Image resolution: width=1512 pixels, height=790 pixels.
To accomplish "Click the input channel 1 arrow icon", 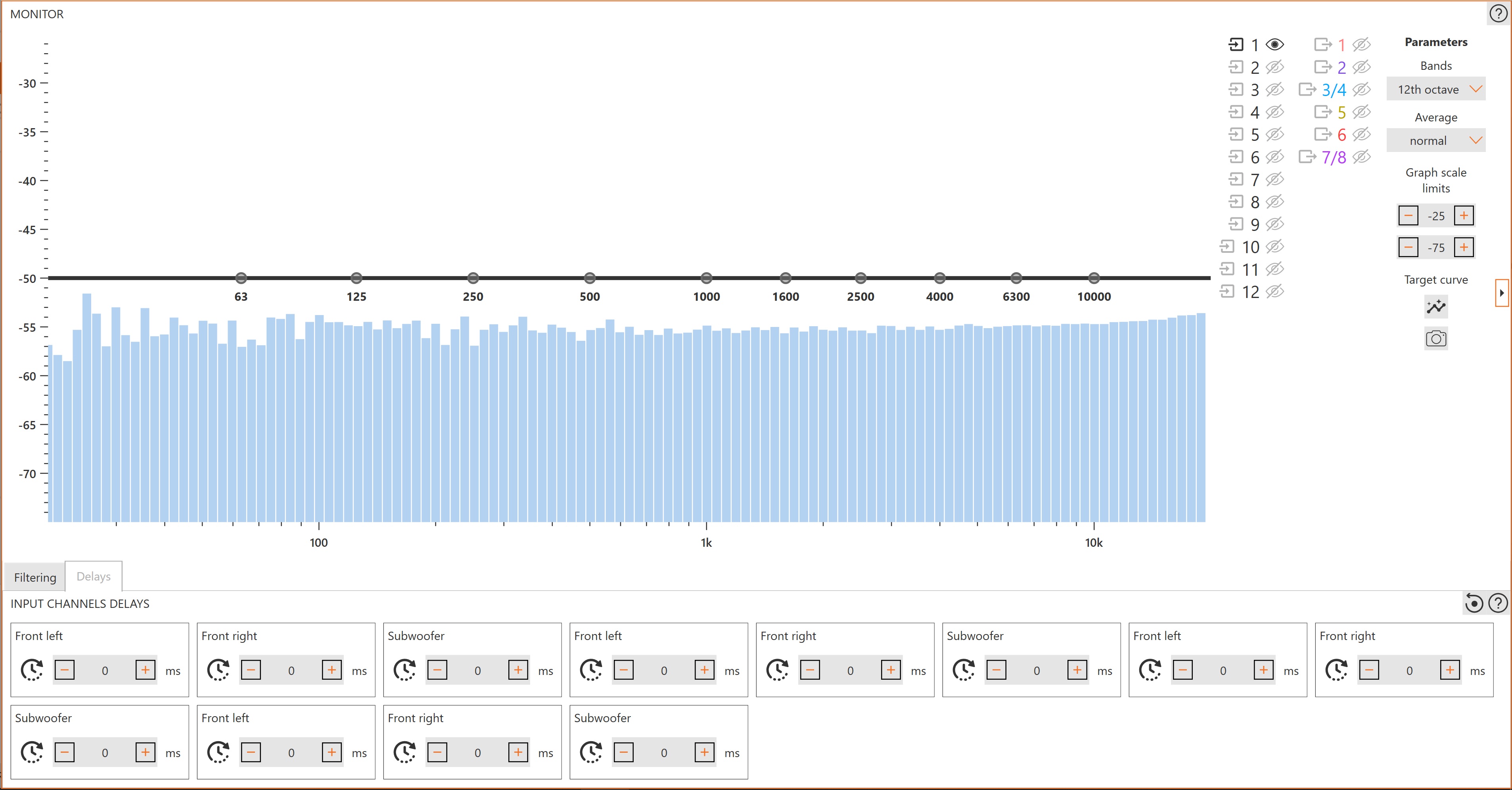I will 1236,45.
